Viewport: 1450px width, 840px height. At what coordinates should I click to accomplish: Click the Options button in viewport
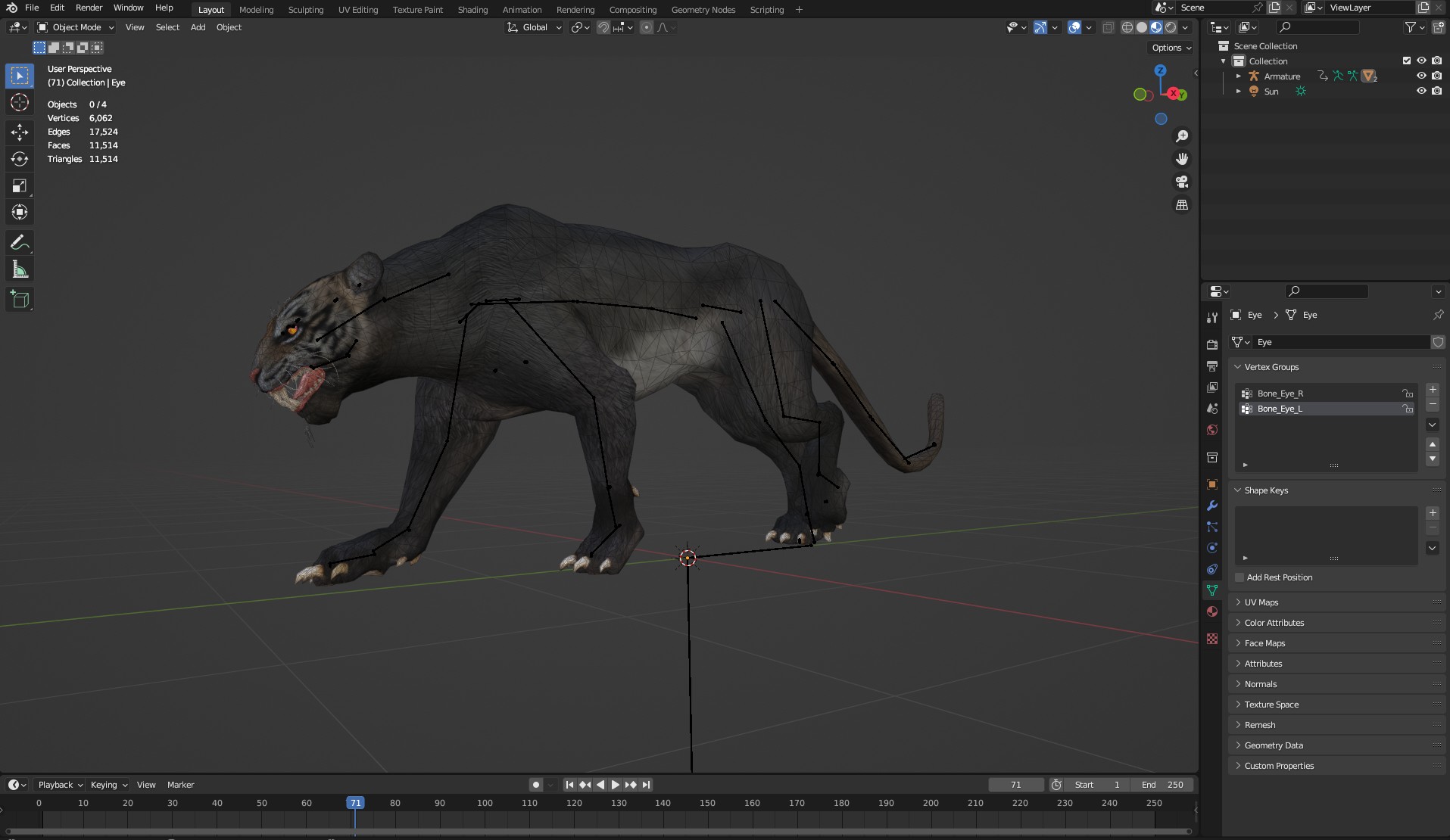click(1171, 48)
